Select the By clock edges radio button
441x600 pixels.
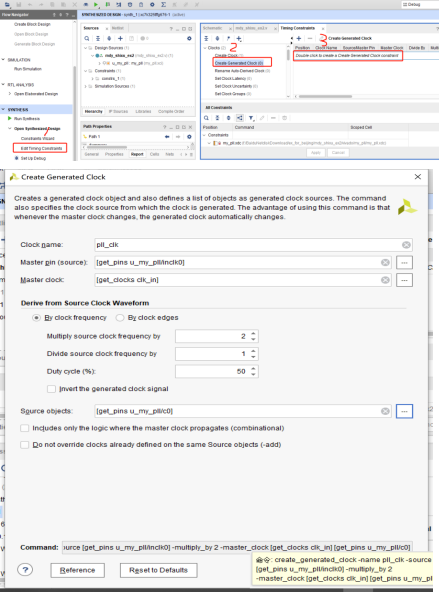pyautogui.click(x=120, y=318)
